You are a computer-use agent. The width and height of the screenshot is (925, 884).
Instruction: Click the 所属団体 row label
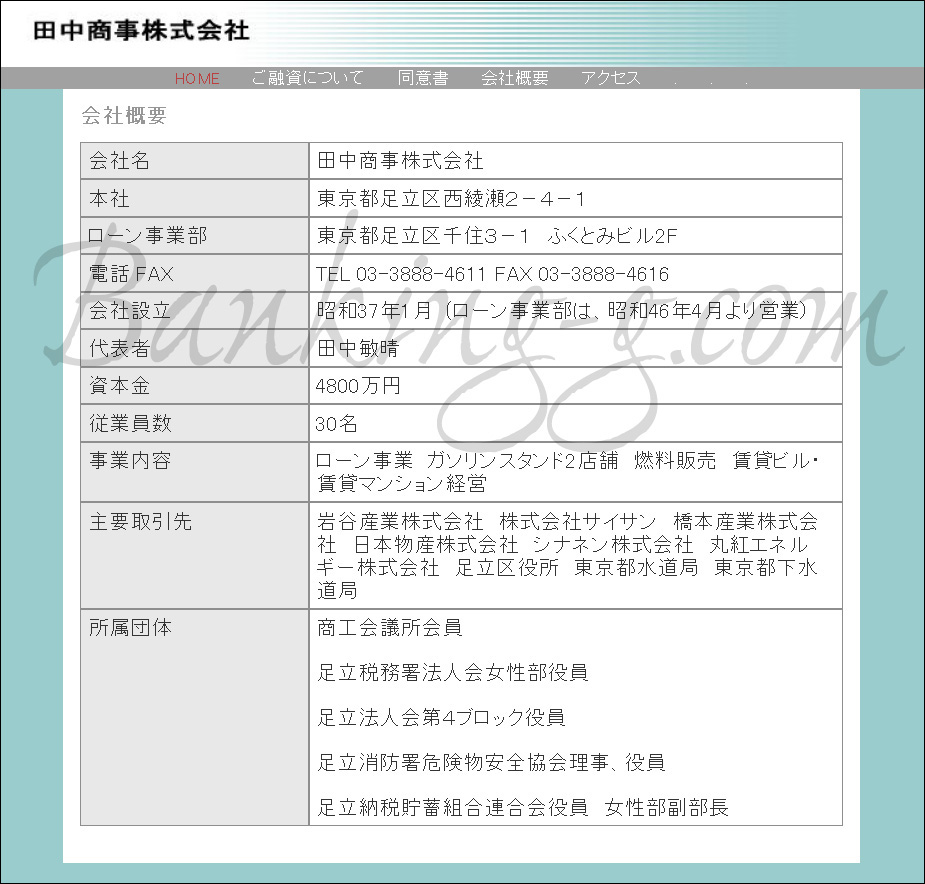point(130,627)
